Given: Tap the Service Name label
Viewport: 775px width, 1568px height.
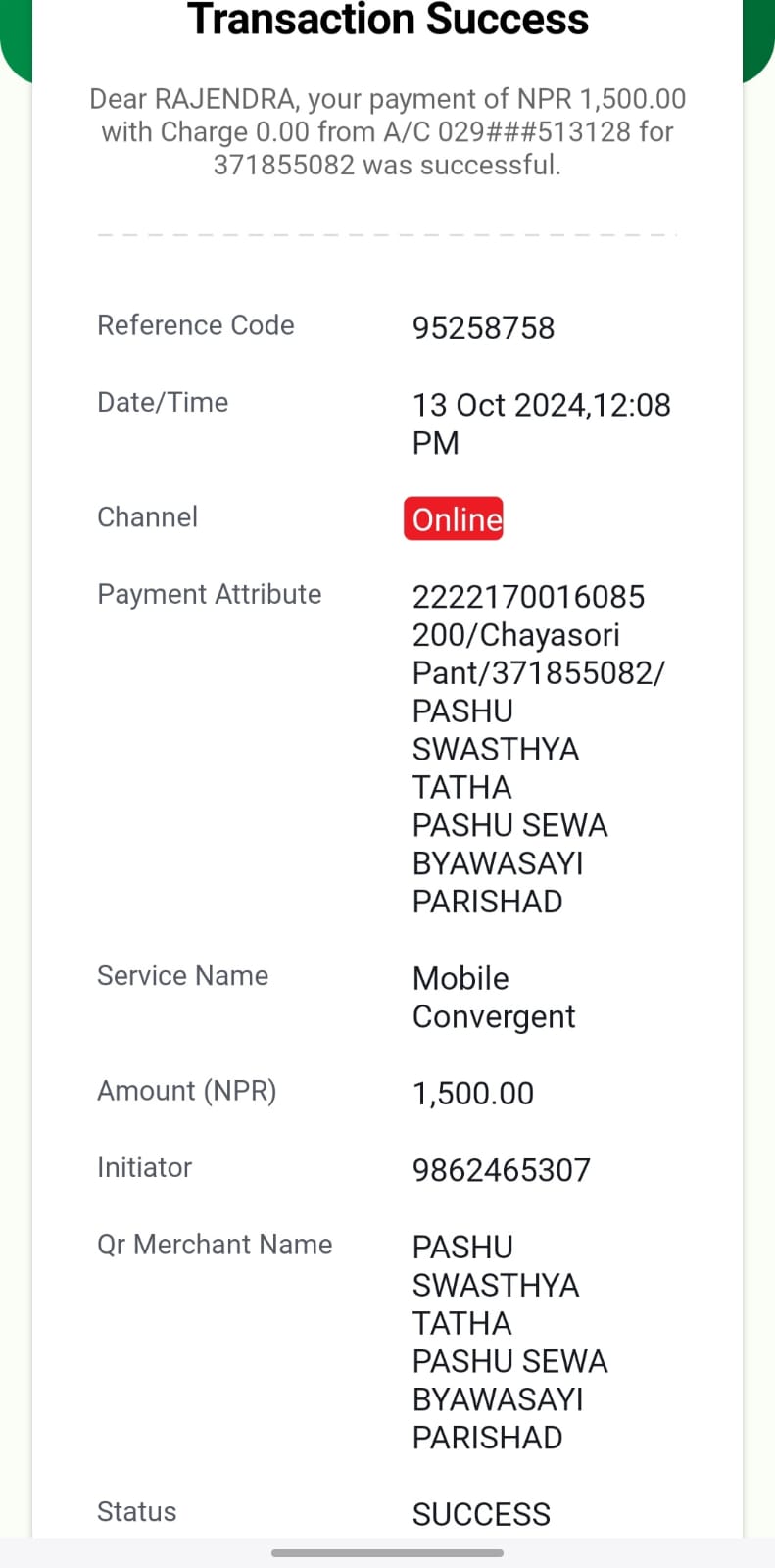Looking at the screenshot, I should [182, 975].
